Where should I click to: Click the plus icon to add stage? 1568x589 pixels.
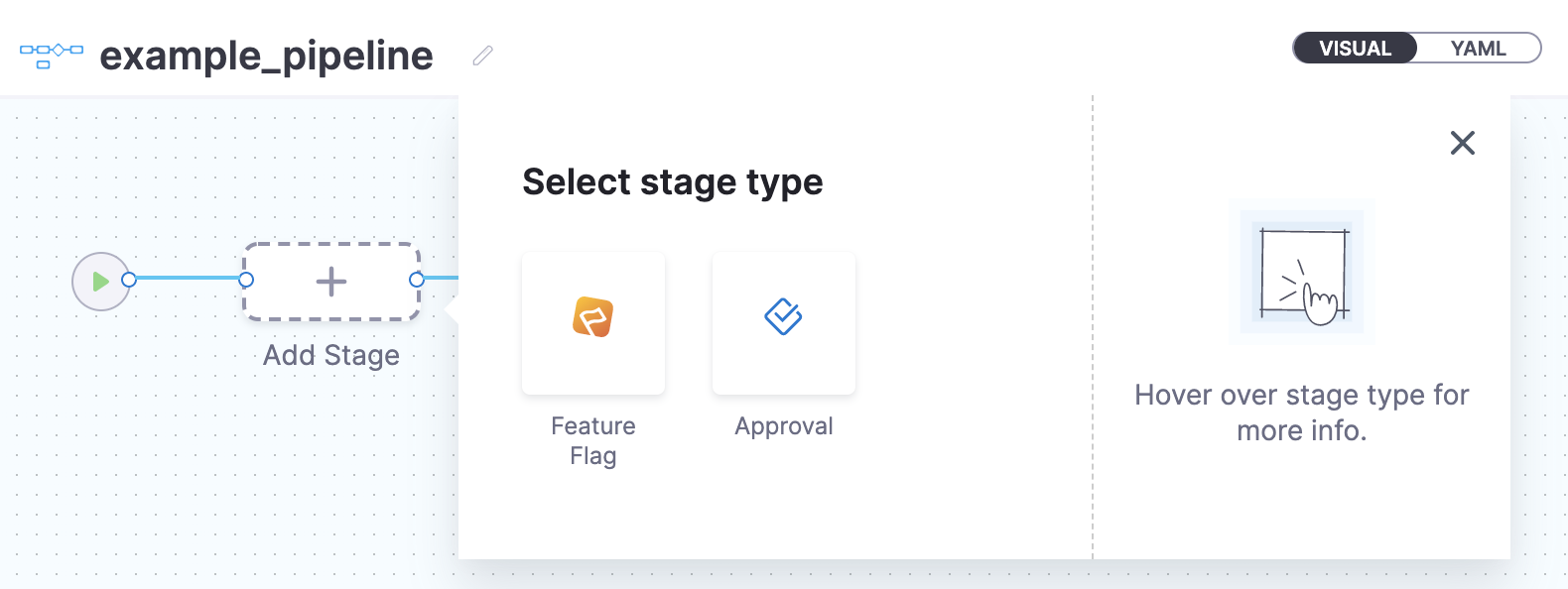click(x=331, y=282)
